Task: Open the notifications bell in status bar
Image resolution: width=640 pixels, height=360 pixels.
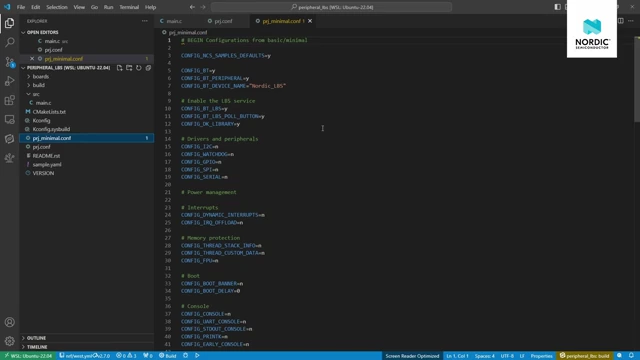Action: coord(631,356)
